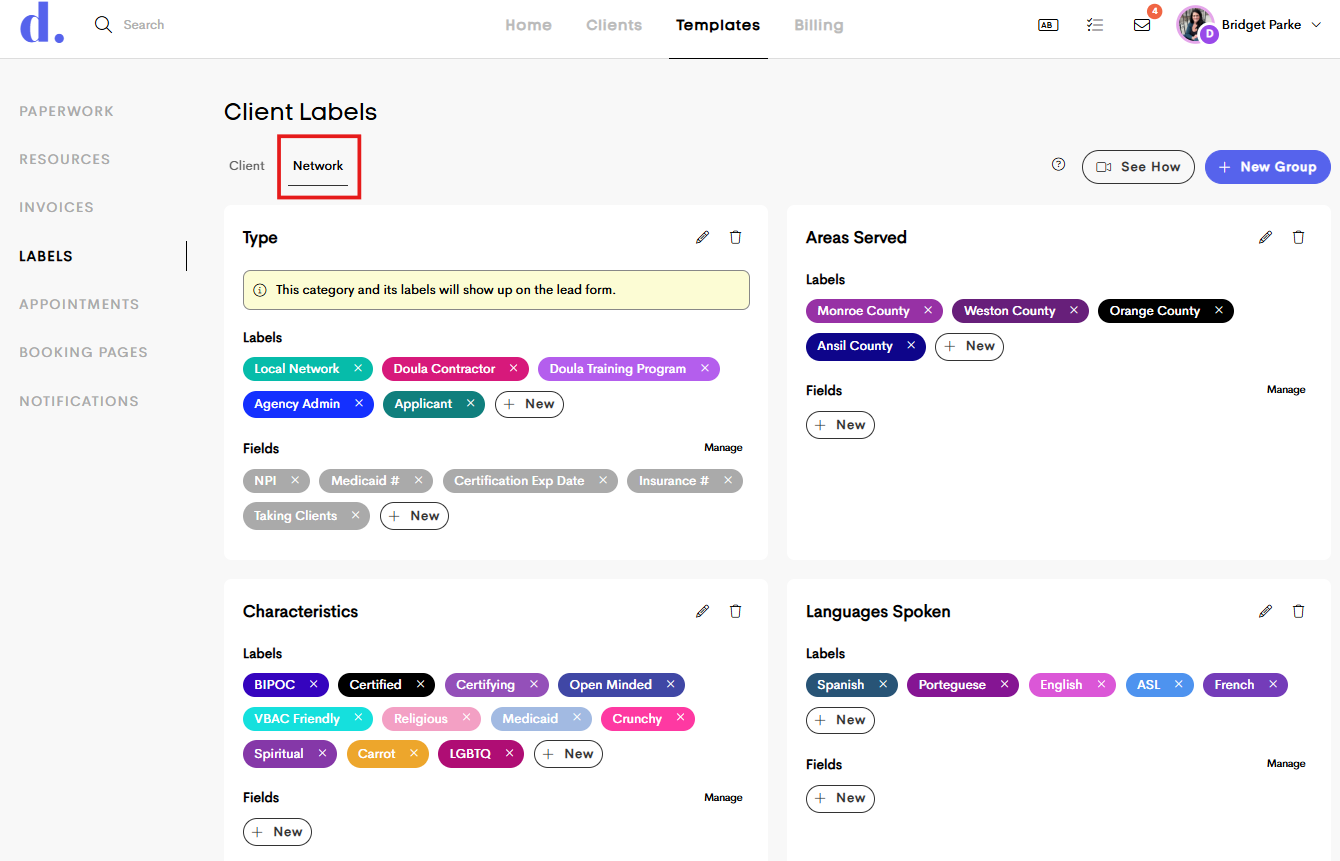Open the AB icon in top bar
Screen dimensions: 1340x861
pyautogui.click(x=1048, y=25)
